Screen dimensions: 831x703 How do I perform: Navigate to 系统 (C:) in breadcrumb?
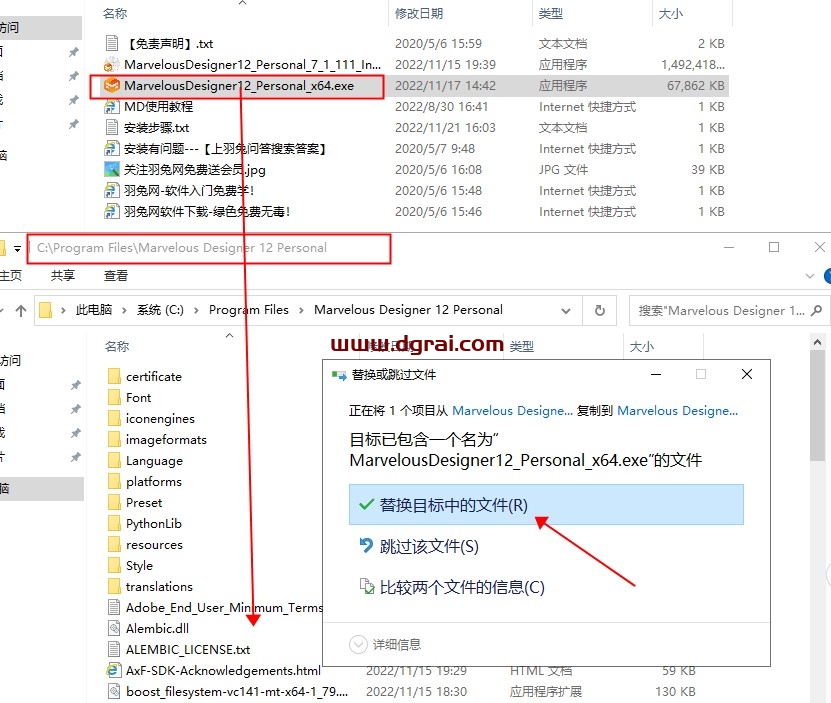(x=160, y=310)
